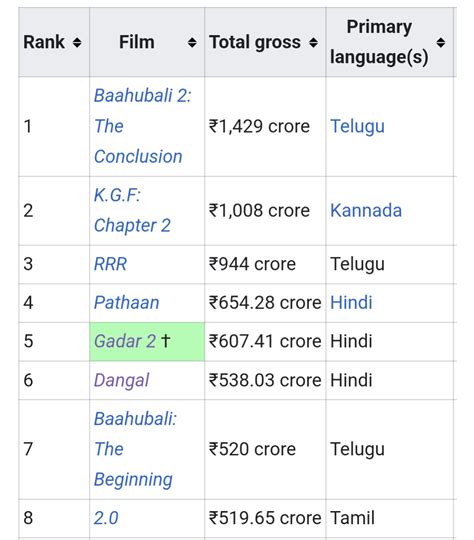Open the Dangal film link

122,380
